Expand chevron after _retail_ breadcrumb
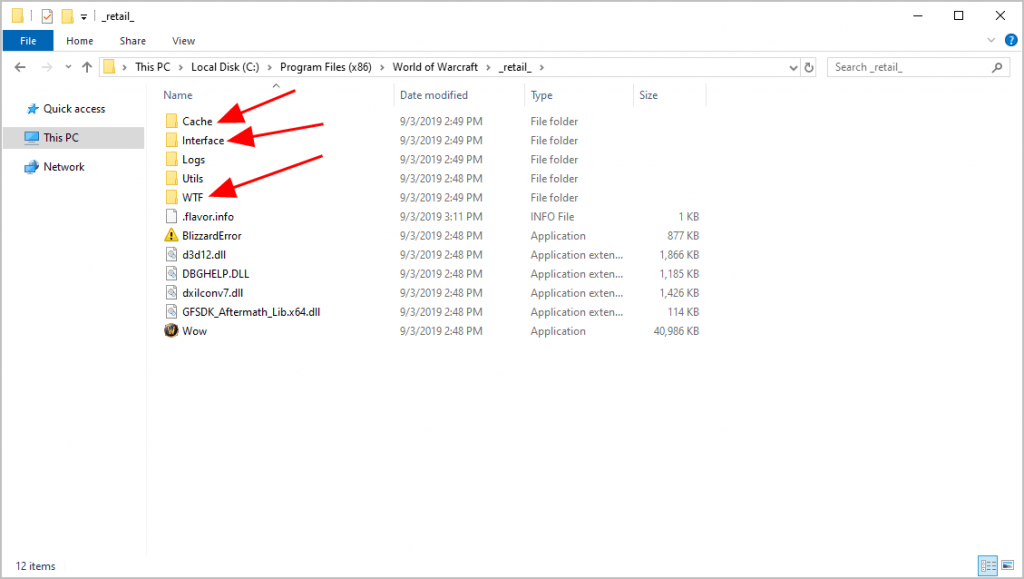1024x579 pixels. (x=541, y=67)
